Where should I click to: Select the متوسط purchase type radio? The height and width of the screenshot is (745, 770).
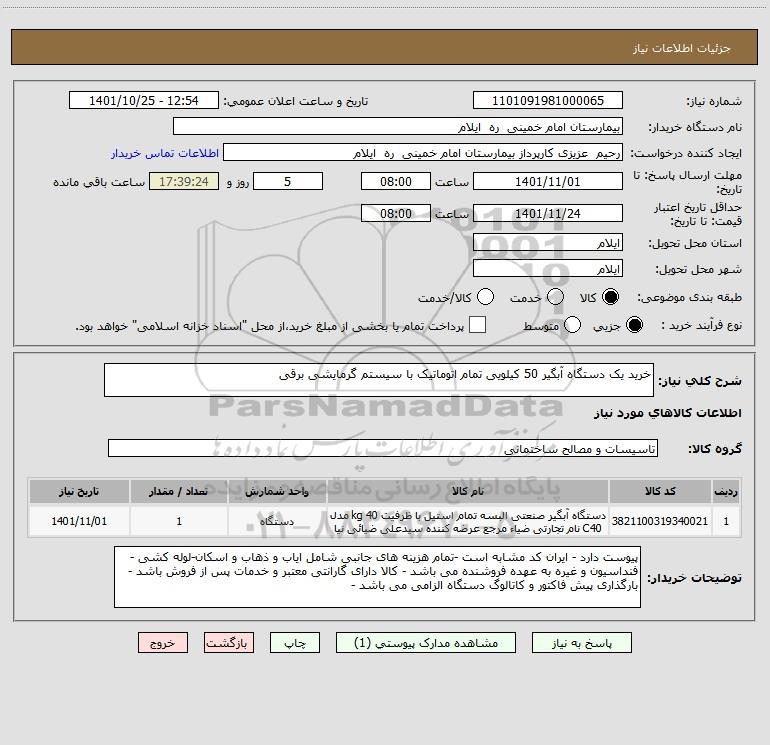[x=572, y=325]
